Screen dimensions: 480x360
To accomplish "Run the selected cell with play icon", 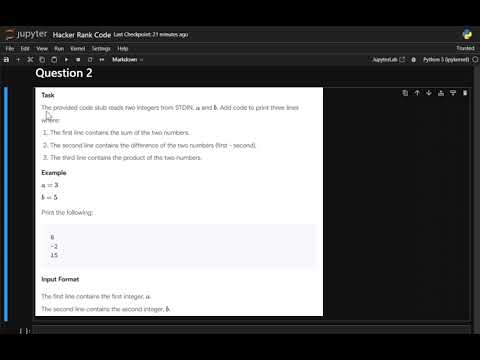I will pos(66,60).
